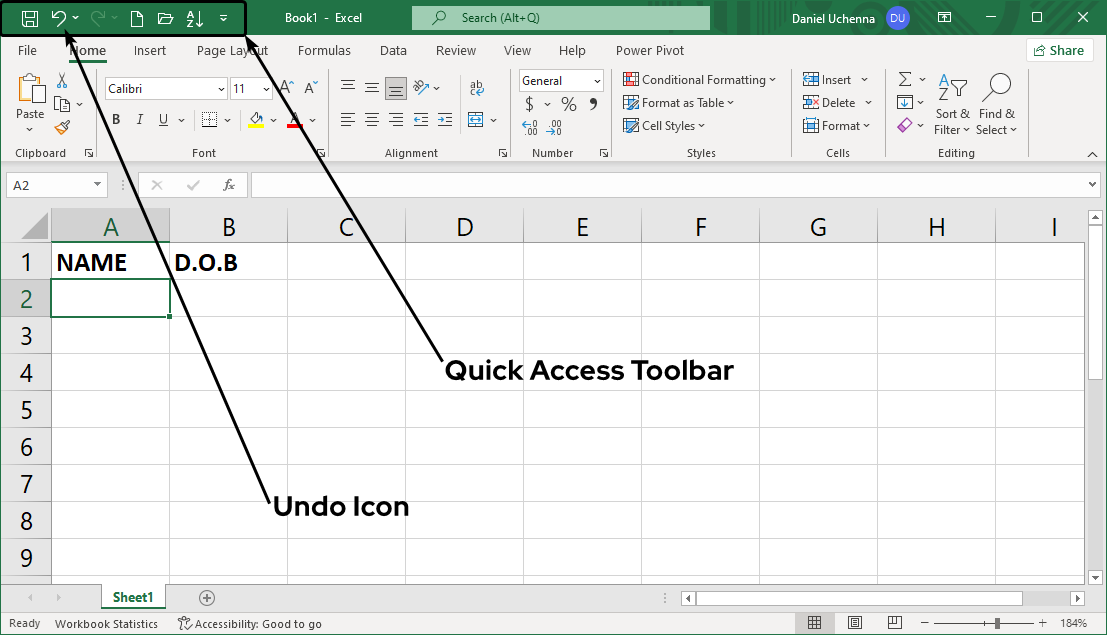1107x635 pixels.
Task: Click the Undo icon
Action: (59, 18)
